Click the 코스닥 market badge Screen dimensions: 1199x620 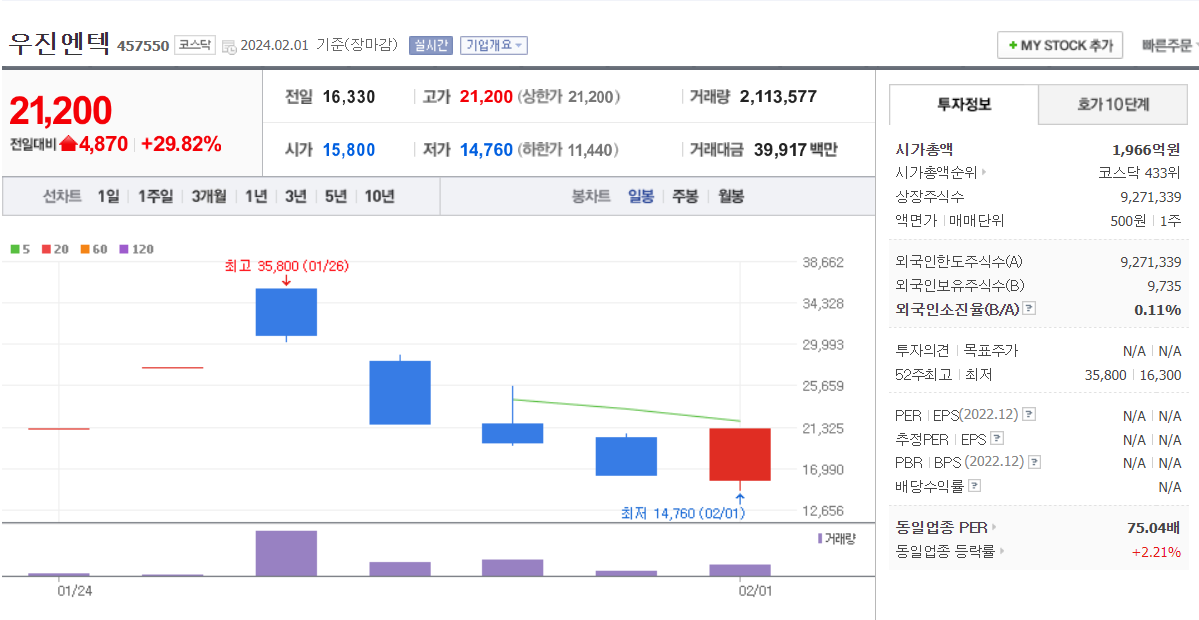tap(195, 45)
